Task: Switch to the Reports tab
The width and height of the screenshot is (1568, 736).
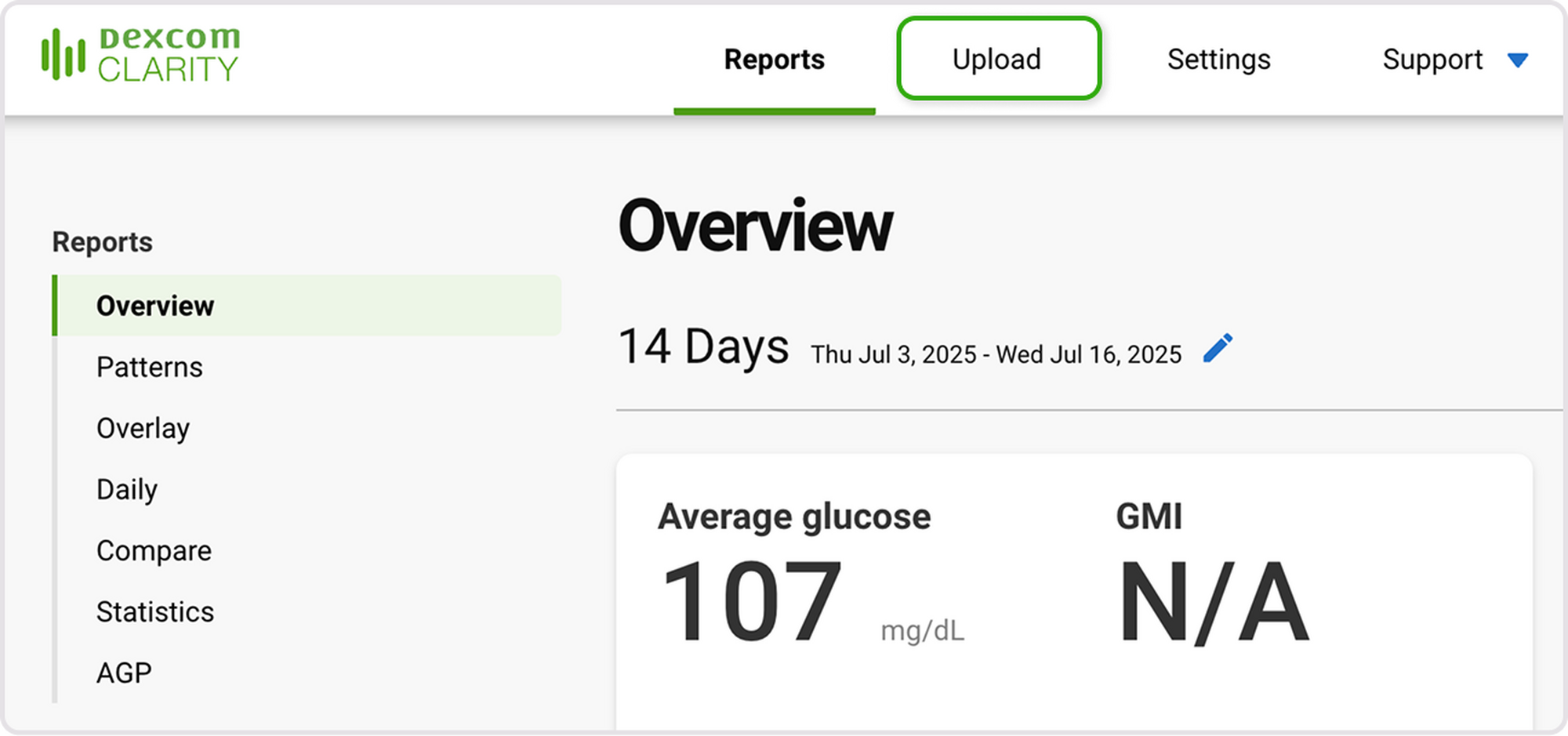Action: 774,60
